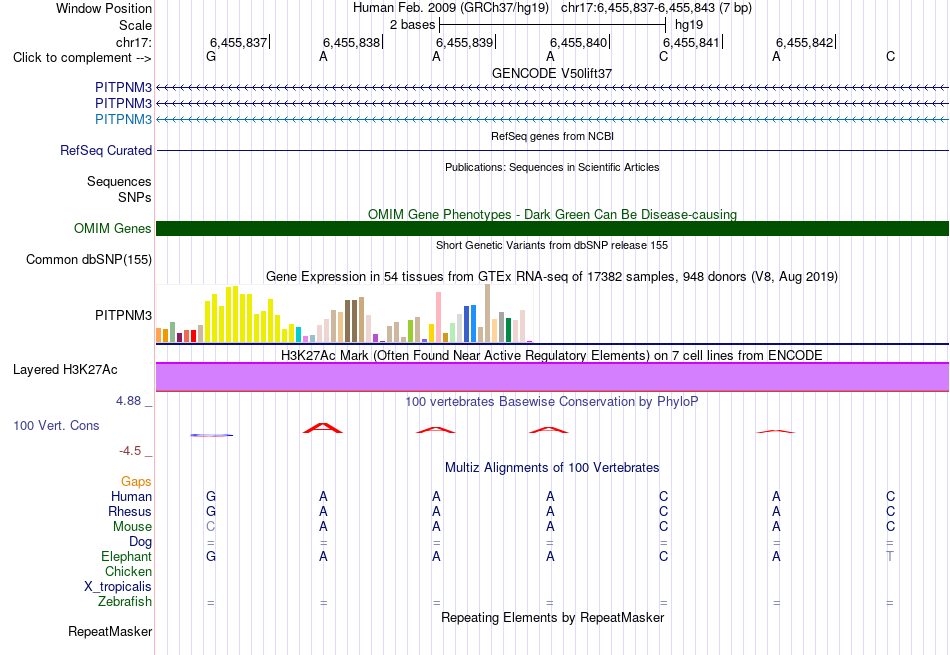
Task: Select the "Mouse" species row label
Action: [x=132, y=527]
